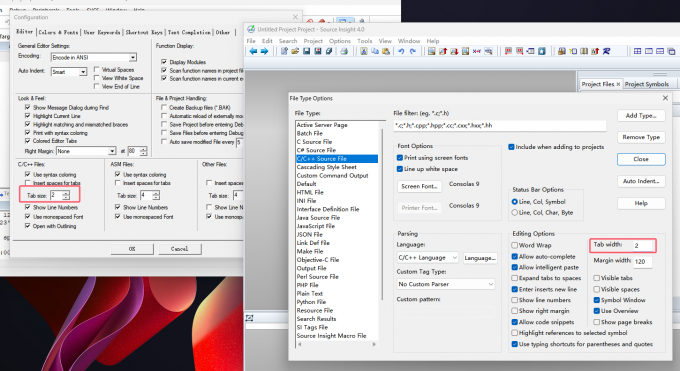Click Cancel in the Configuration dialog
Viewport: 680px width, 371px height.
[x=180, y=249]
